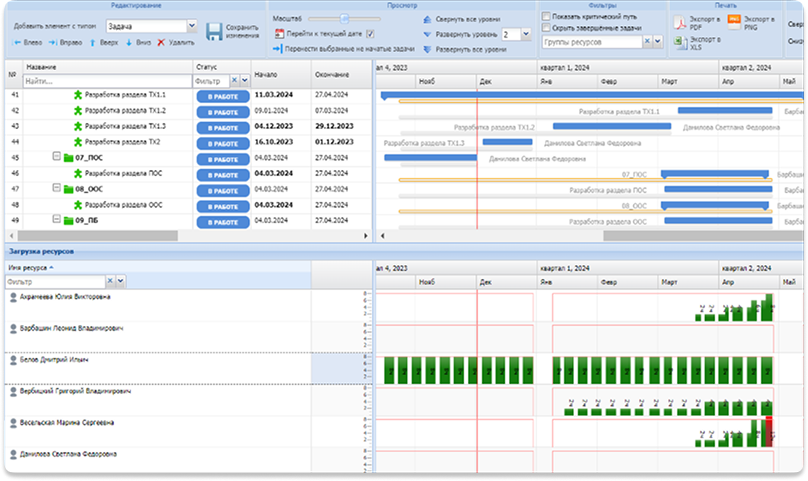Click the Export to PNG icon

[x=733, y=22]
